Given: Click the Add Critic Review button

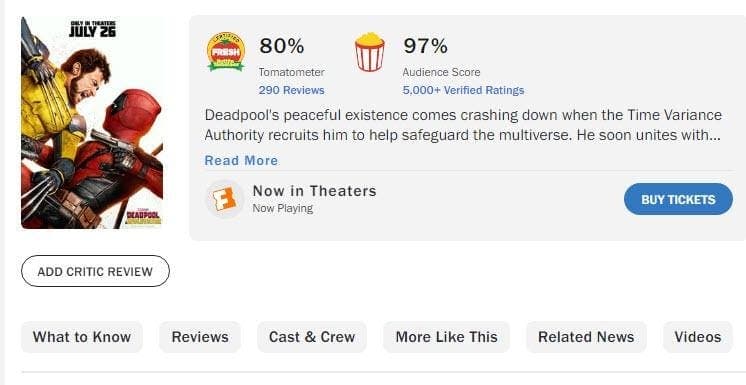Looking at the screenshot, I should 95,271.
